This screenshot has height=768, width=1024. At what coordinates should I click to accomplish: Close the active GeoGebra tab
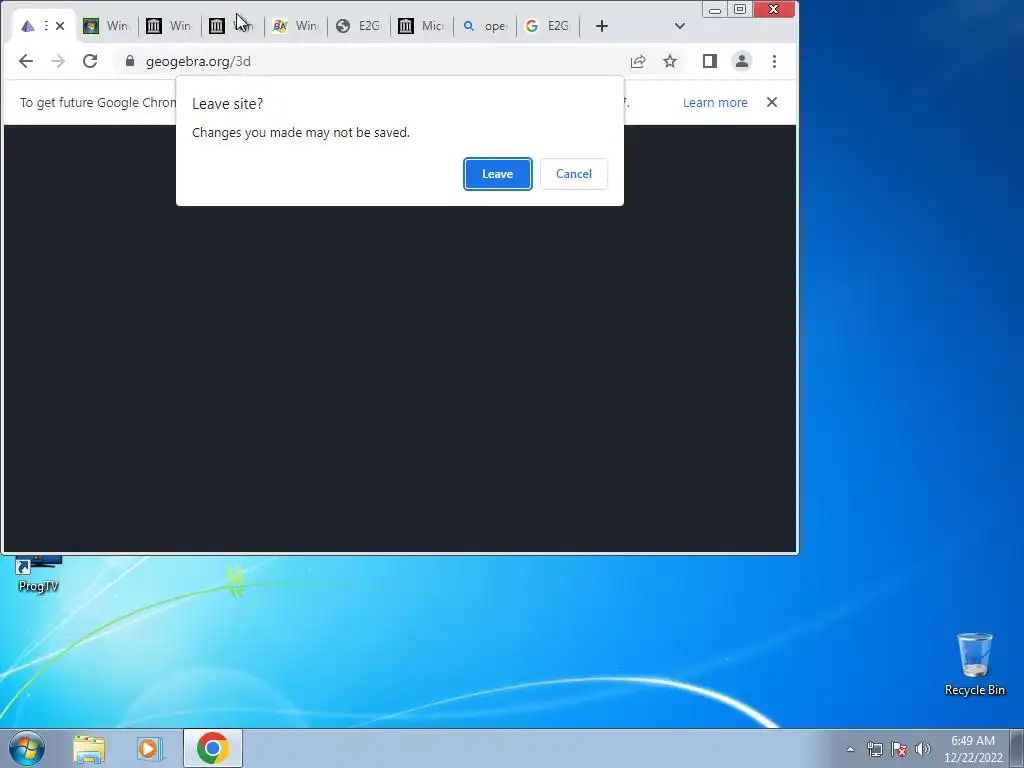pos(60,26)
